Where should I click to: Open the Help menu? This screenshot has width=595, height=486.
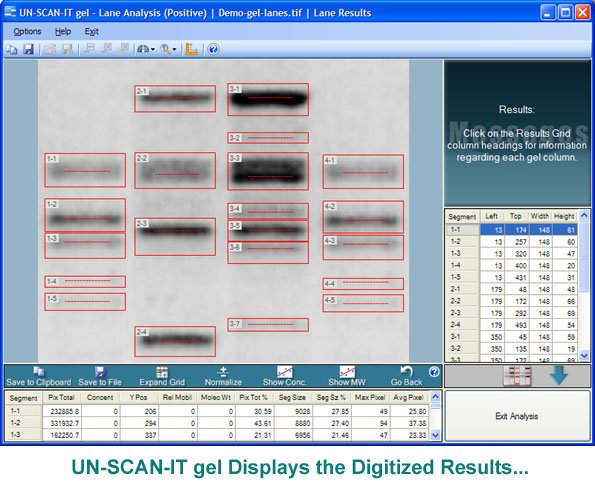pos(63,31)
